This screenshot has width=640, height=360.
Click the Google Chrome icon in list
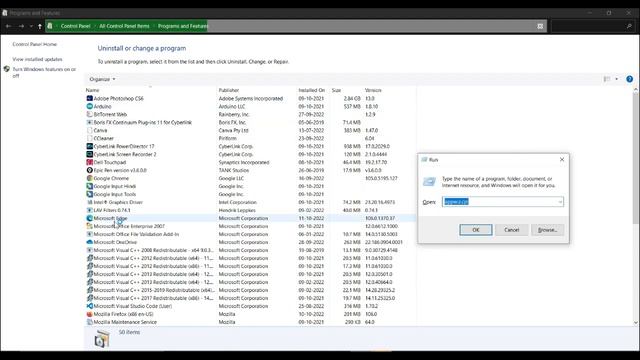(x=89, y=178)
